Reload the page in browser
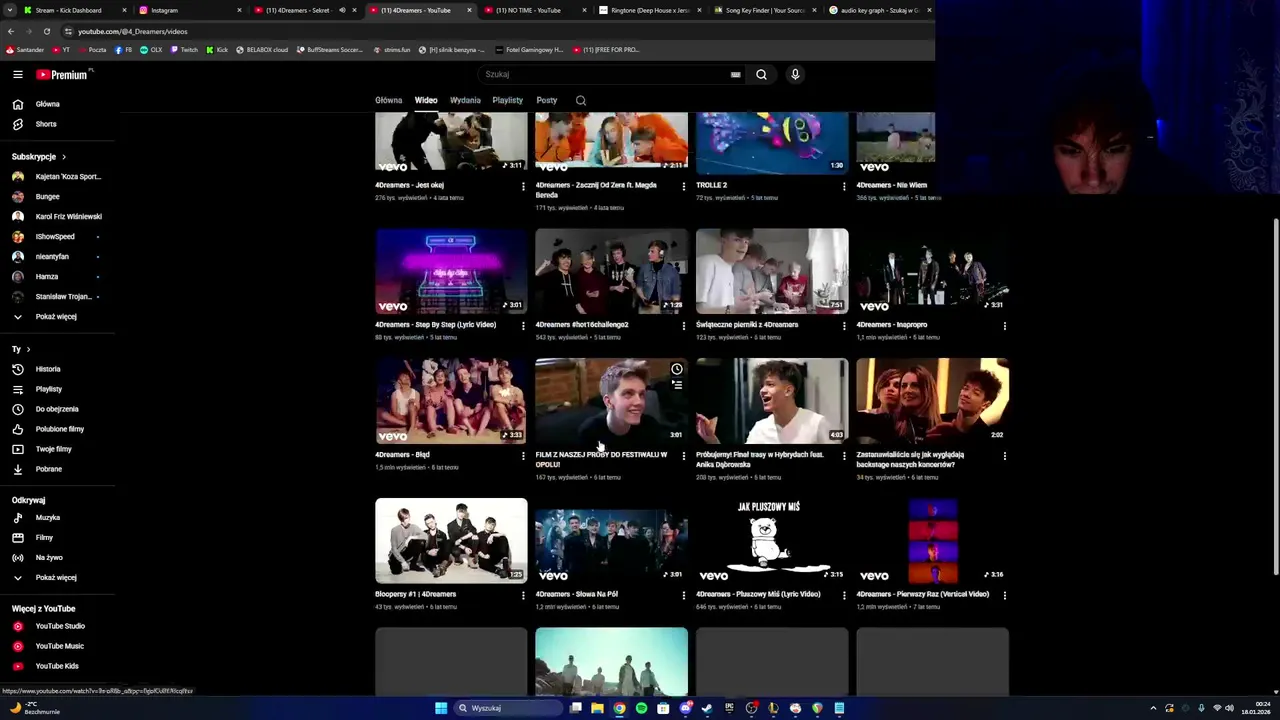This screenshot has height=720, width=1280. 46,31
